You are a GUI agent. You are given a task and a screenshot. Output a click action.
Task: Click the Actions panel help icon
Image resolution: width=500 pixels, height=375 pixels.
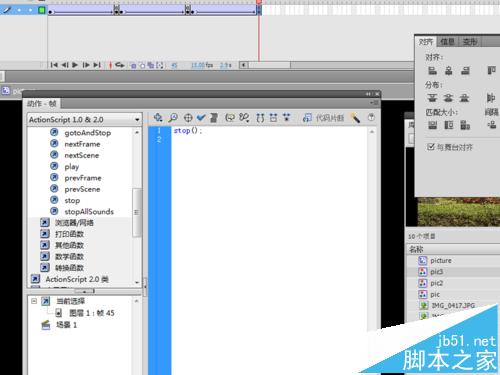pos(371,117)
